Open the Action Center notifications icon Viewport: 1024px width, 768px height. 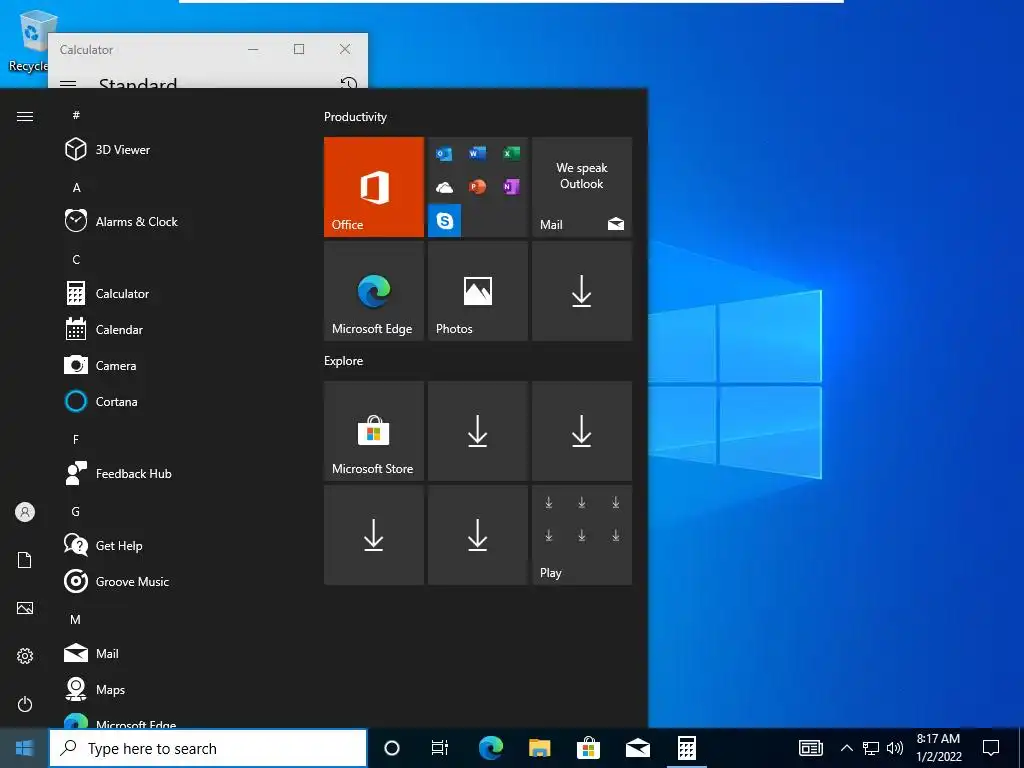[991, 748]
